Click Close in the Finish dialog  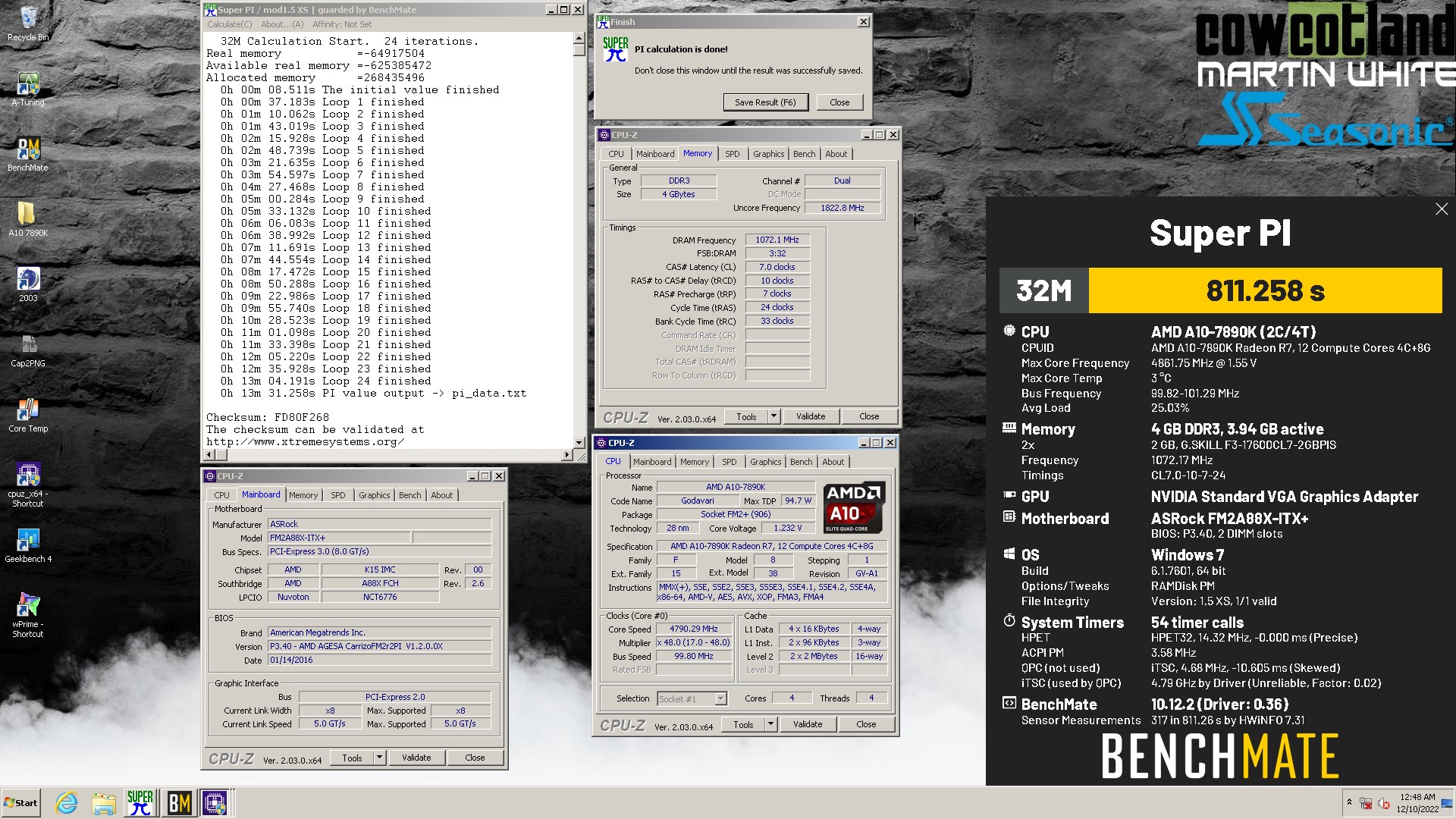tap(839, 102)
